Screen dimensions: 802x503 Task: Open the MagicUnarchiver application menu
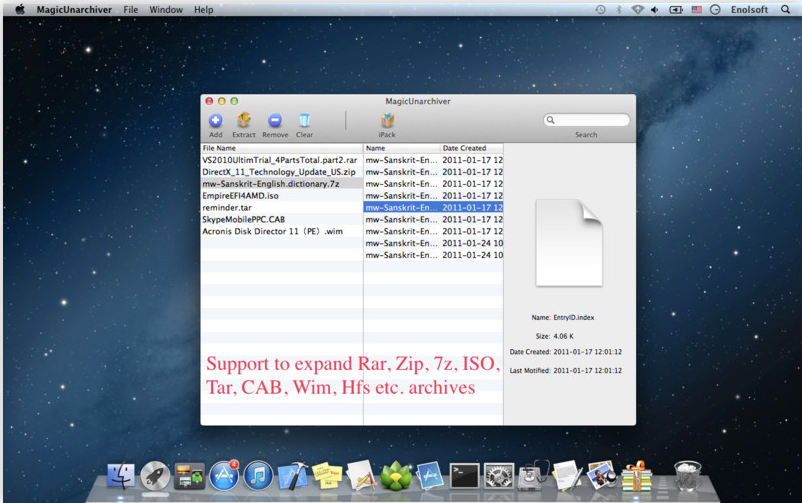coord(74,9)
